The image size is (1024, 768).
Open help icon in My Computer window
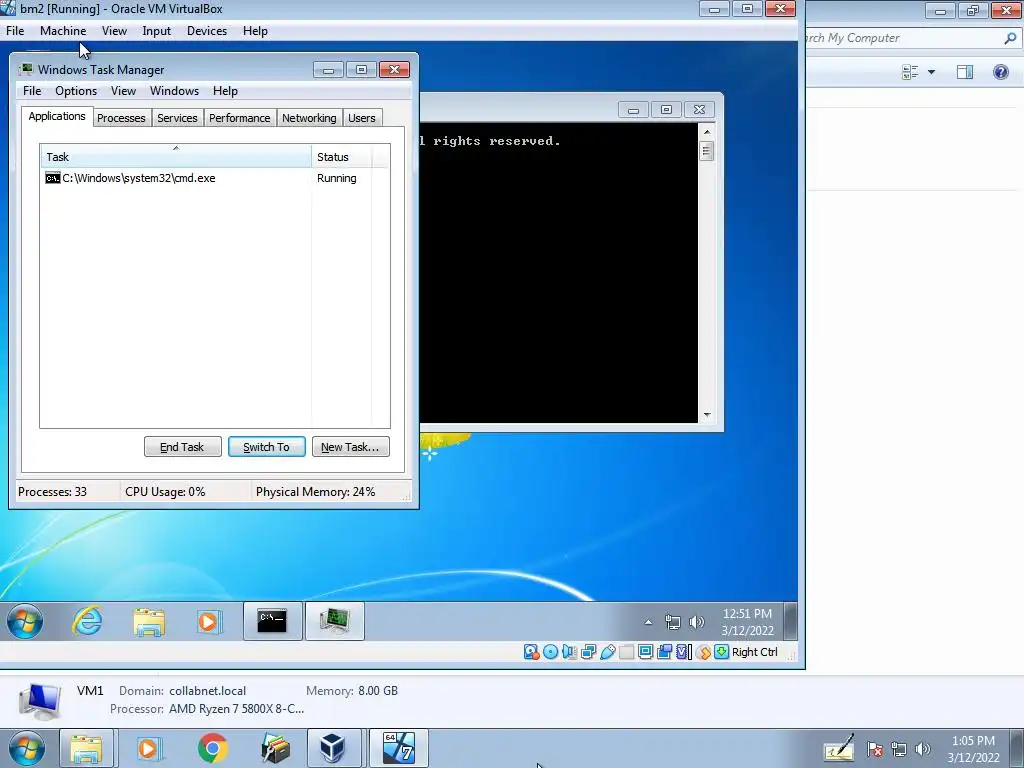click(x=1000, y=72)
